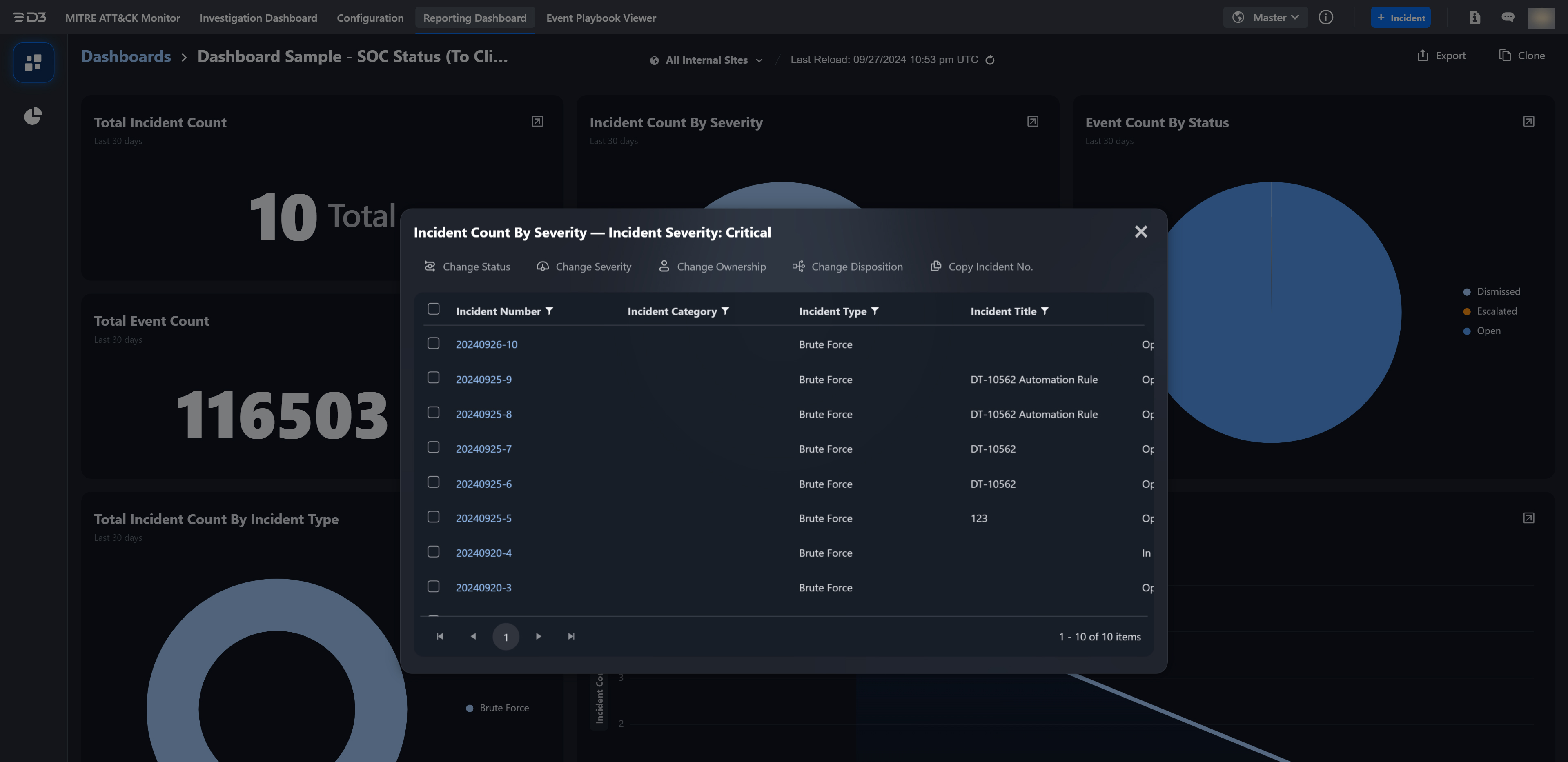Viewport: 1568px width, 762px height.
Task: Check the box for incident 20240926-10
Action: point(433,343)
